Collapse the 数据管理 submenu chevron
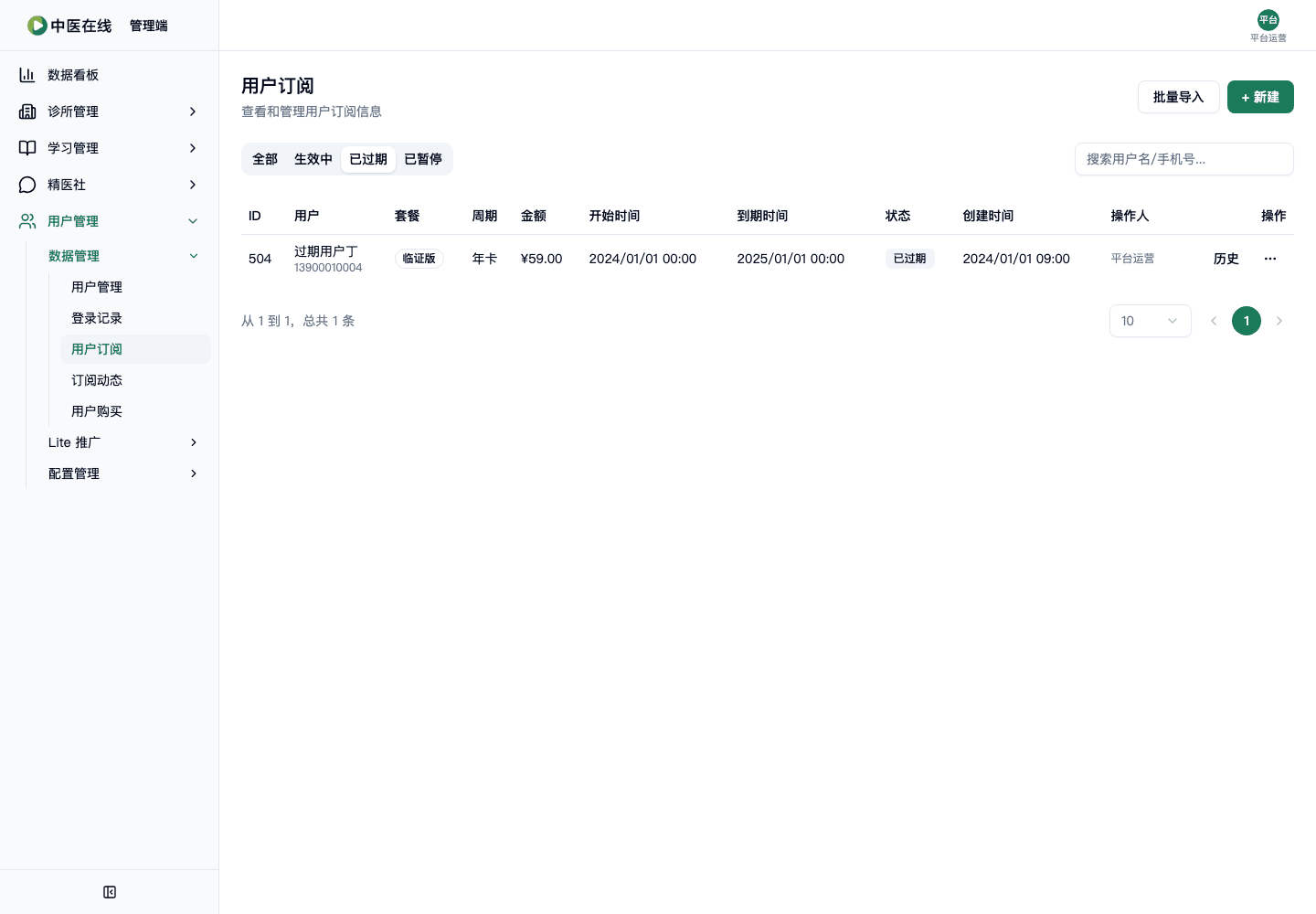1316x914 pixels. (x=194, y=256)
